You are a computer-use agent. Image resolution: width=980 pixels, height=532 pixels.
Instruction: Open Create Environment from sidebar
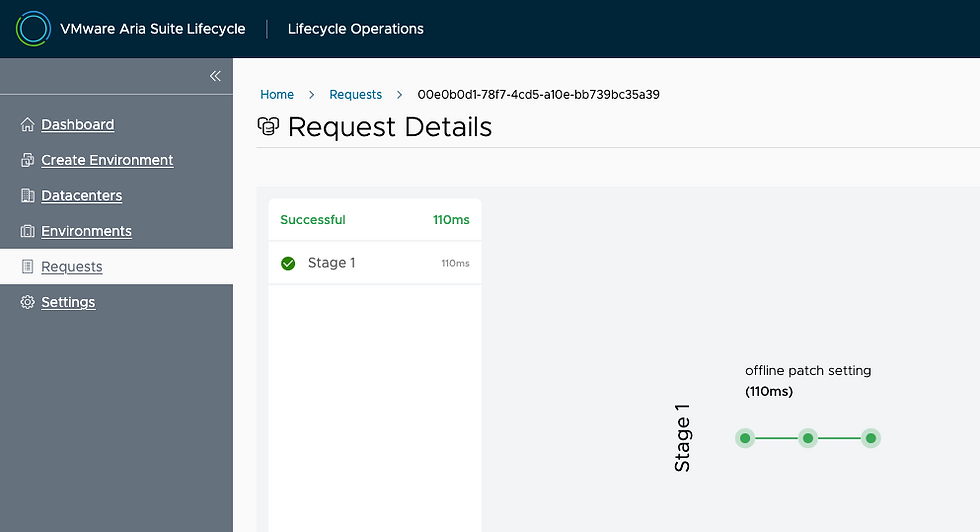[x=107, y=160]
